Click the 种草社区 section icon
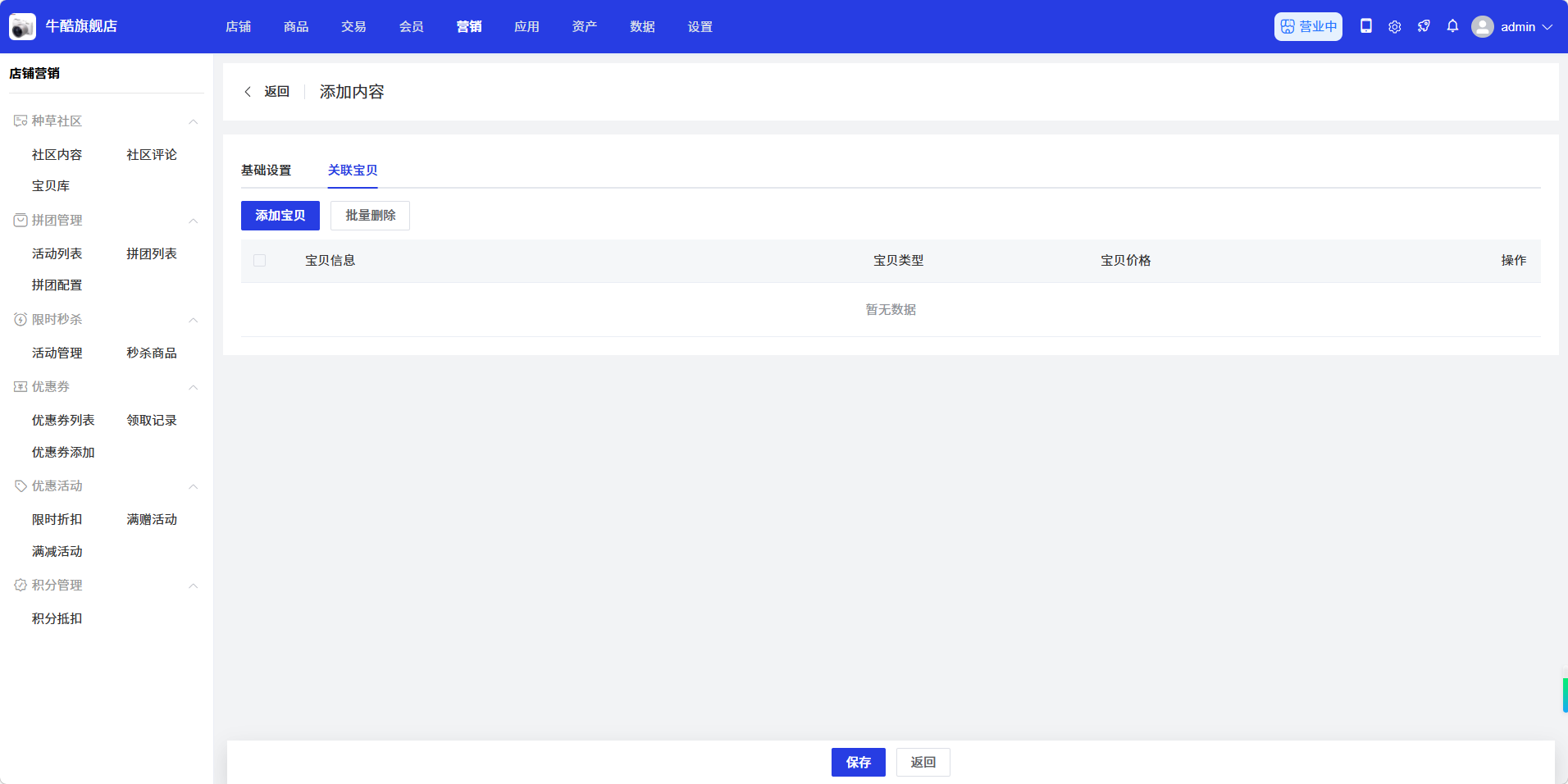Screen dimensions: 1568x784 [x=21, y=121]
